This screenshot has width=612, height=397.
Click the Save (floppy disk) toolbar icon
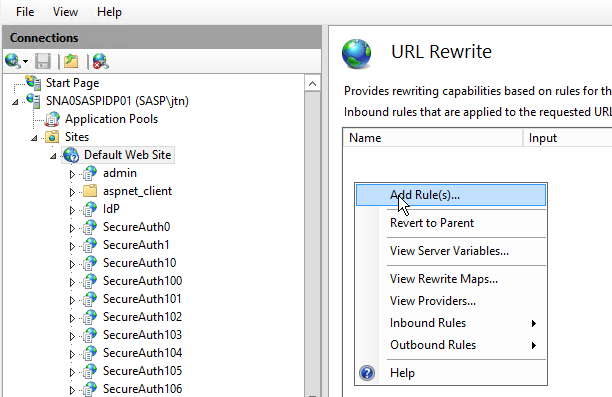click(43, 62)
